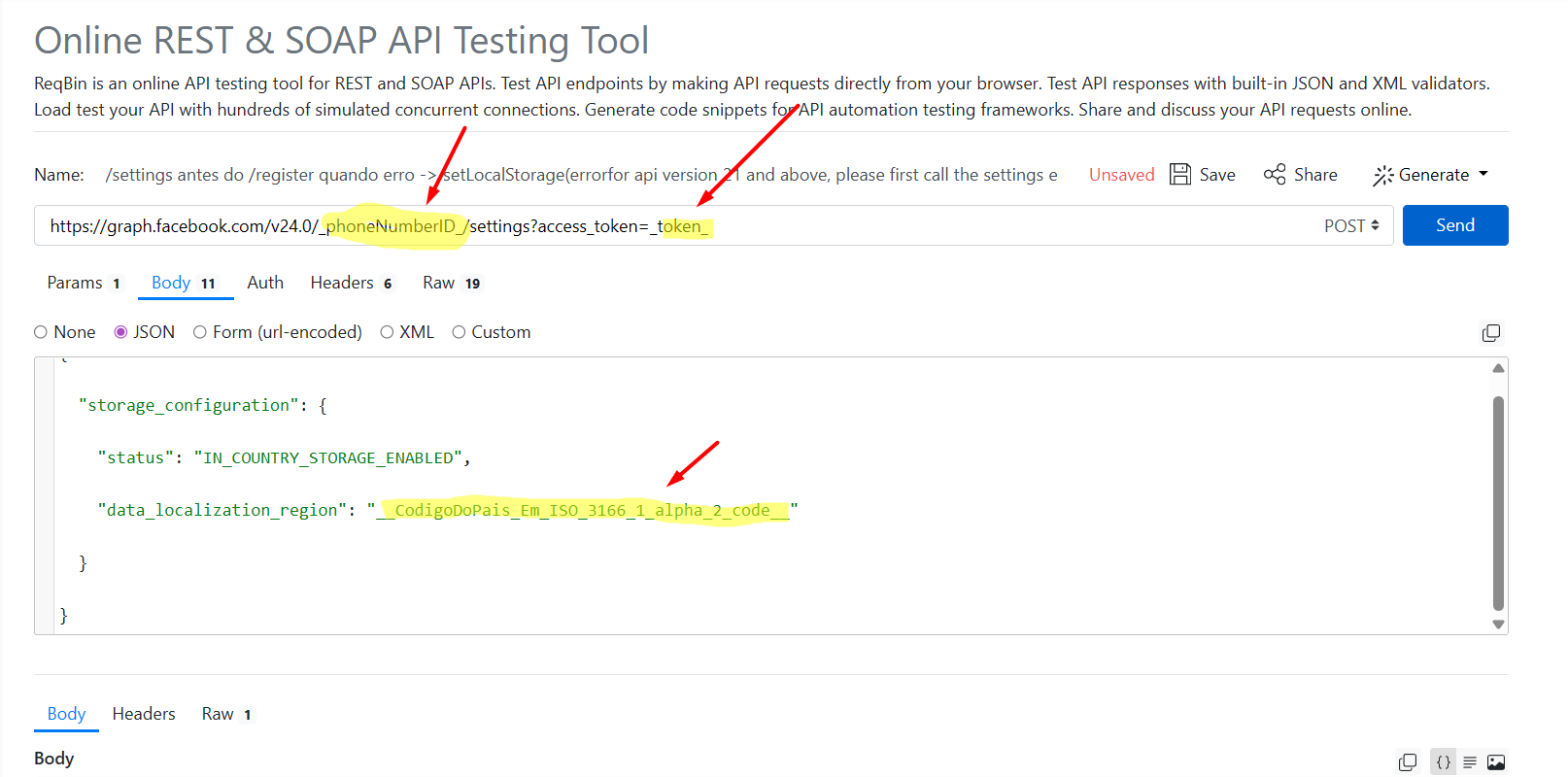Send the API request
Image resolution: width=1568 pixels, height=777 pixels.
point(1455,225)
